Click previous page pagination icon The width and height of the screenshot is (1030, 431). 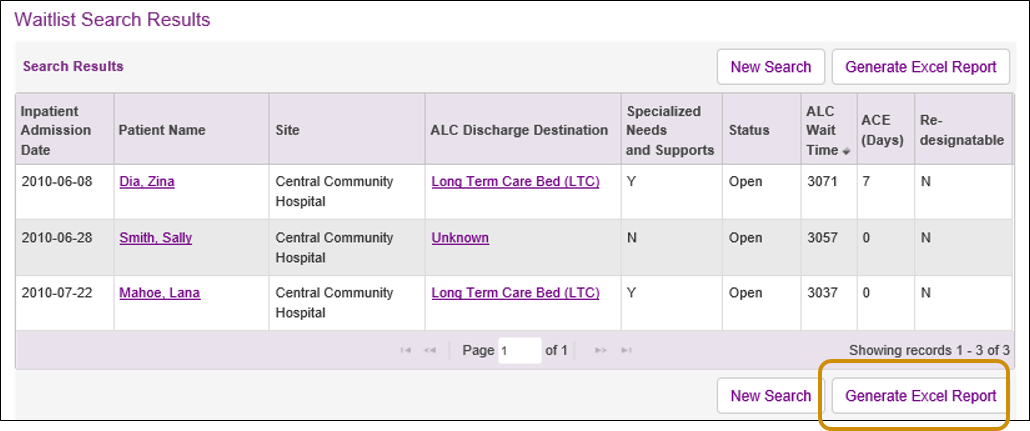[430, 351]
